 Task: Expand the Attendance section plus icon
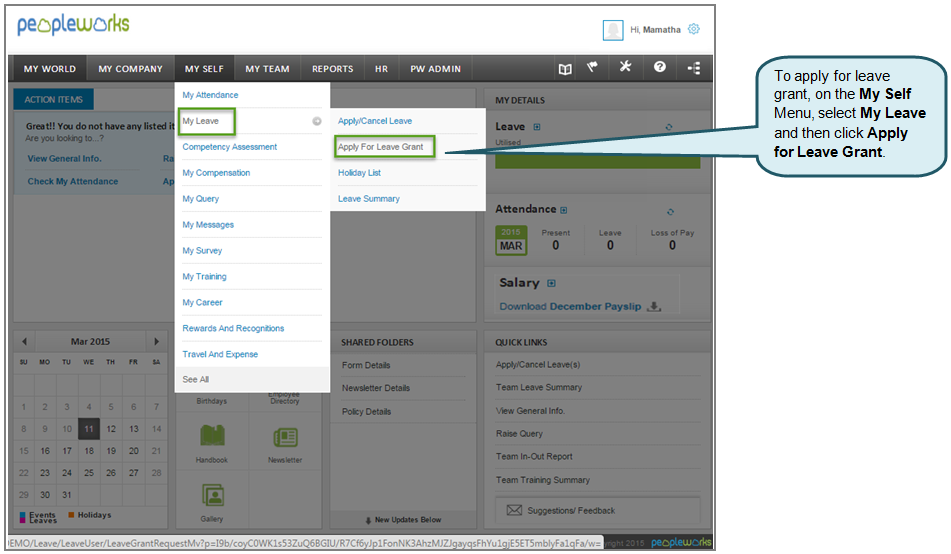563,210
